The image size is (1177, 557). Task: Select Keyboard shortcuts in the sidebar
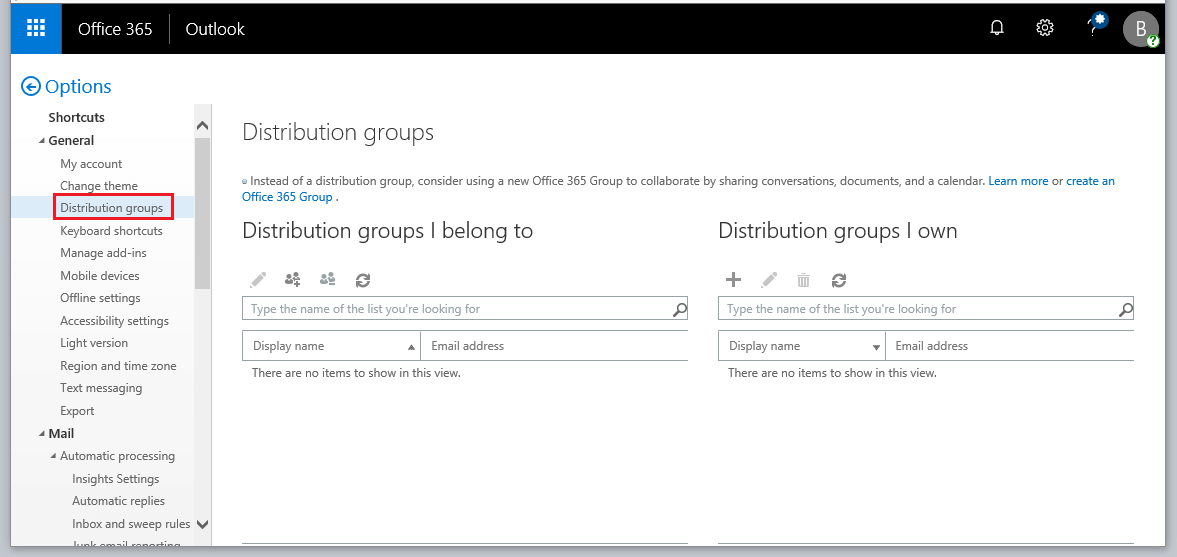point(111,231)
